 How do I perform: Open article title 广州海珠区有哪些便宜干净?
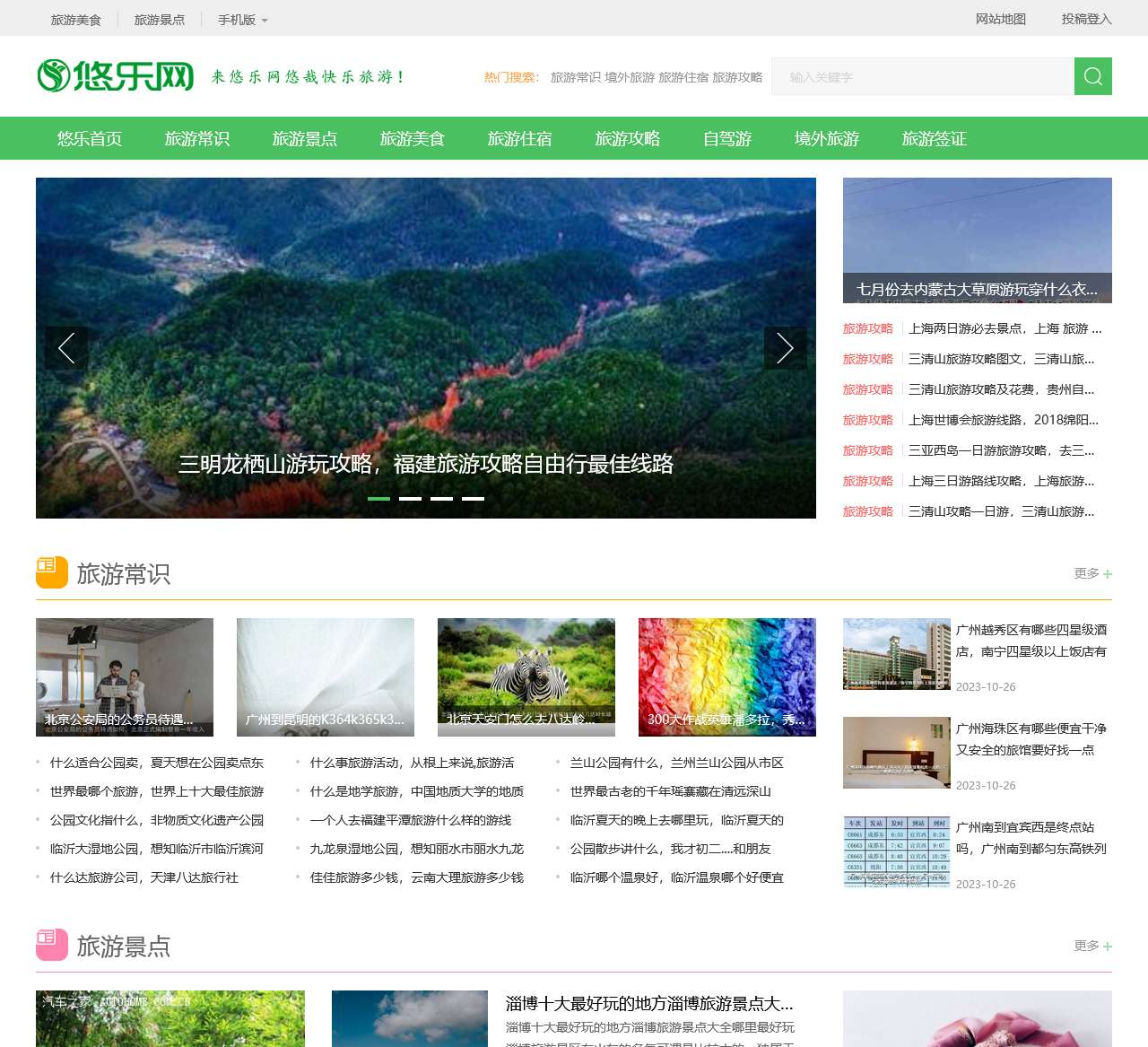(1031, 739)
